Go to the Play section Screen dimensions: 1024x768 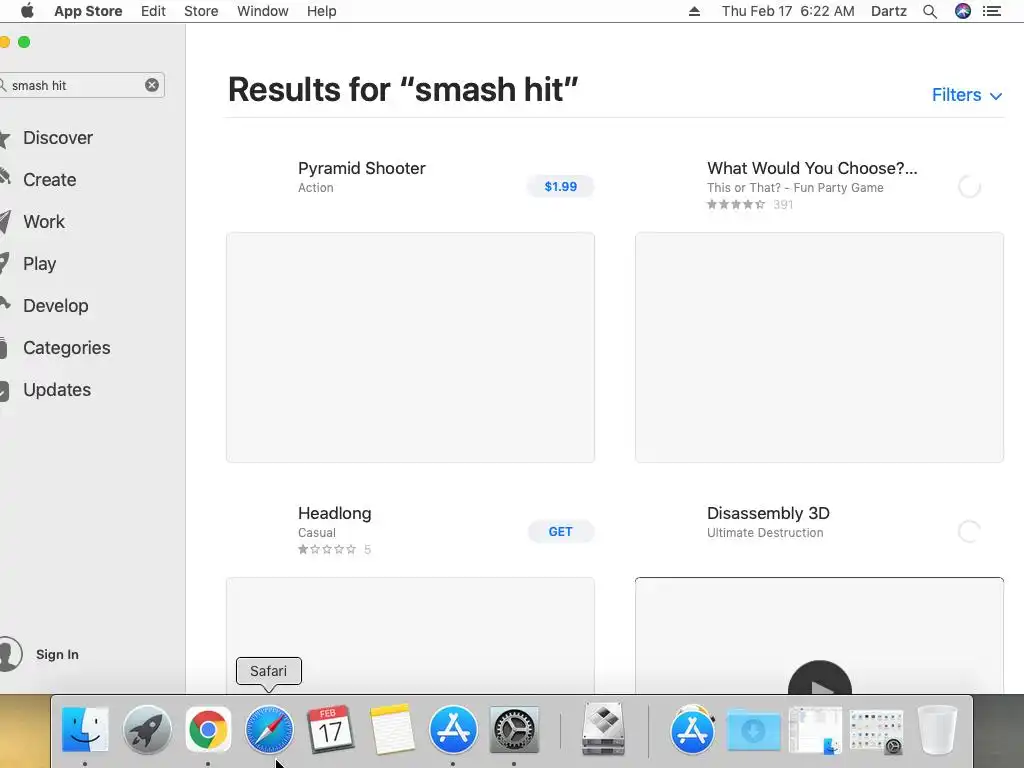(39, 264)
